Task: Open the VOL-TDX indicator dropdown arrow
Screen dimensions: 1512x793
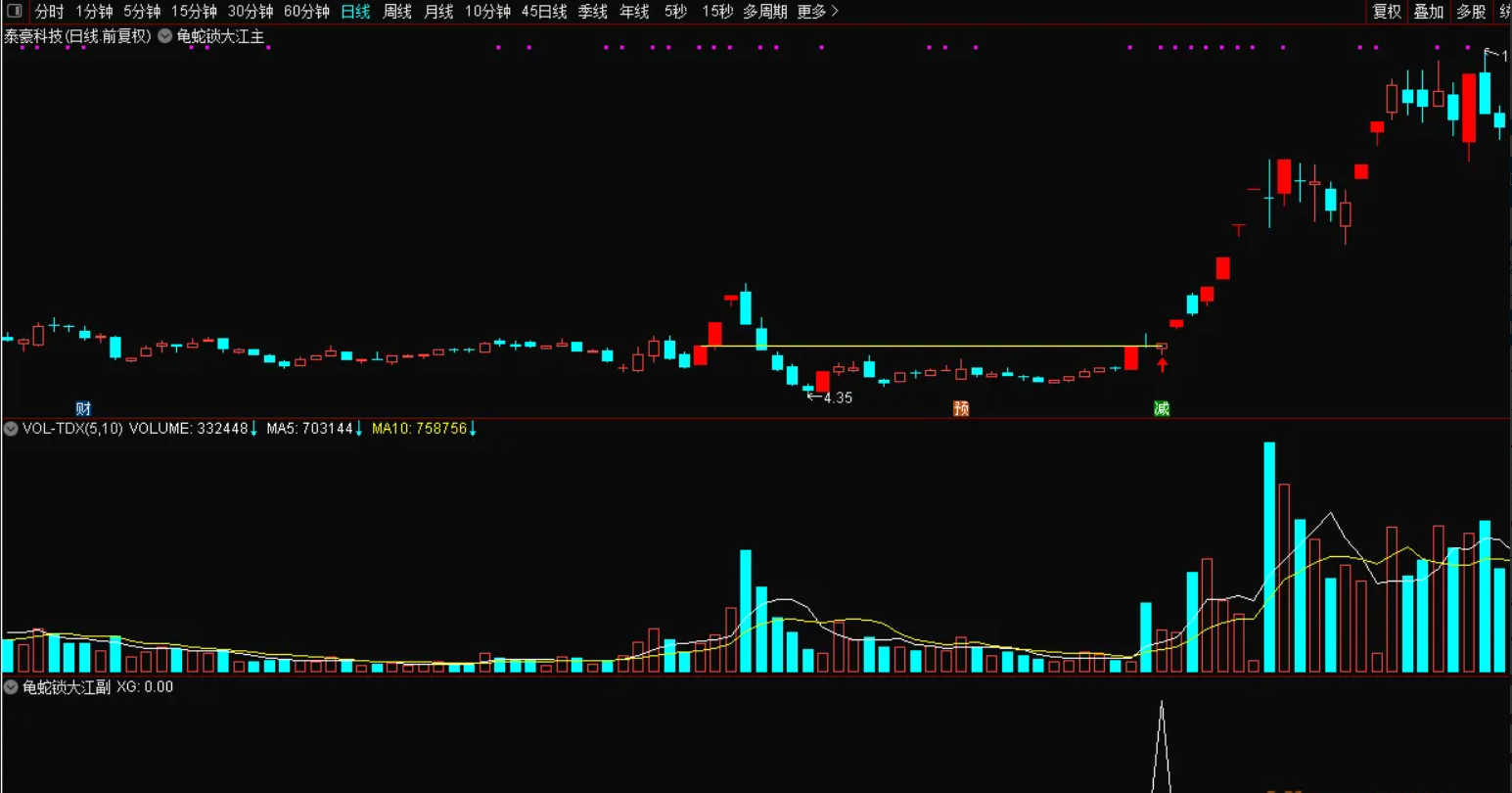Action: click(x=11, y=429)
